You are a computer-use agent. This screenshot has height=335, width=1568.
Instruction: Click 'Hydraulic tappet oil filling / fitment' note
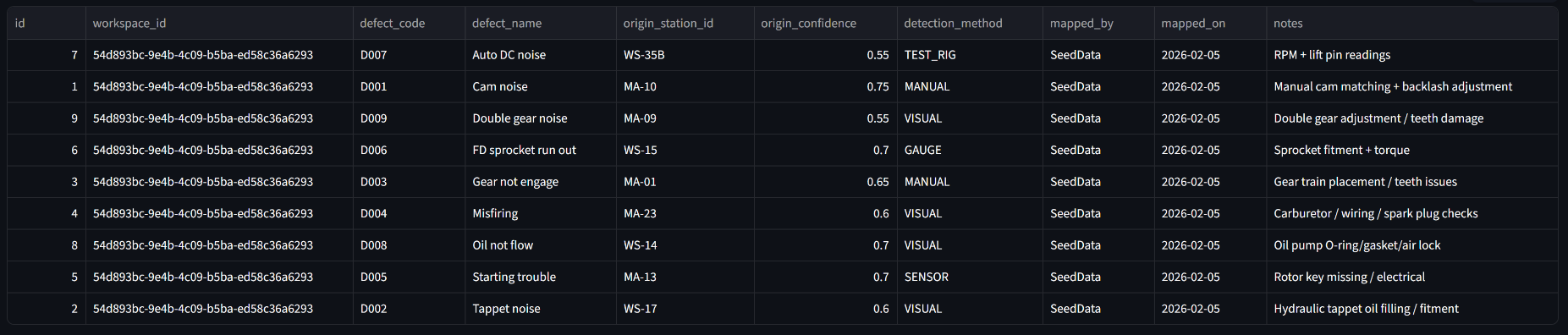1412,309
